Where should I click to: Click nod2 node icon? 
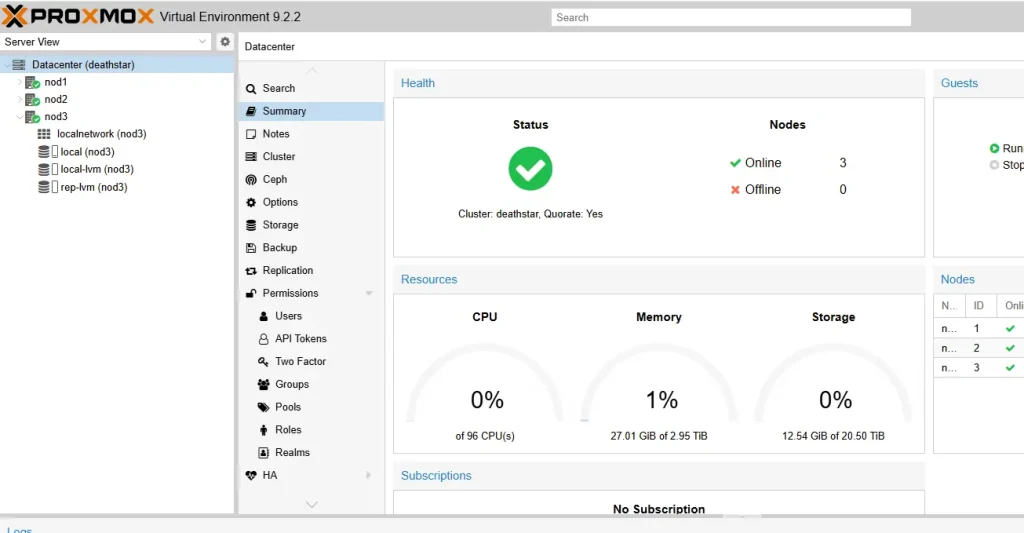tap(32, 99)
